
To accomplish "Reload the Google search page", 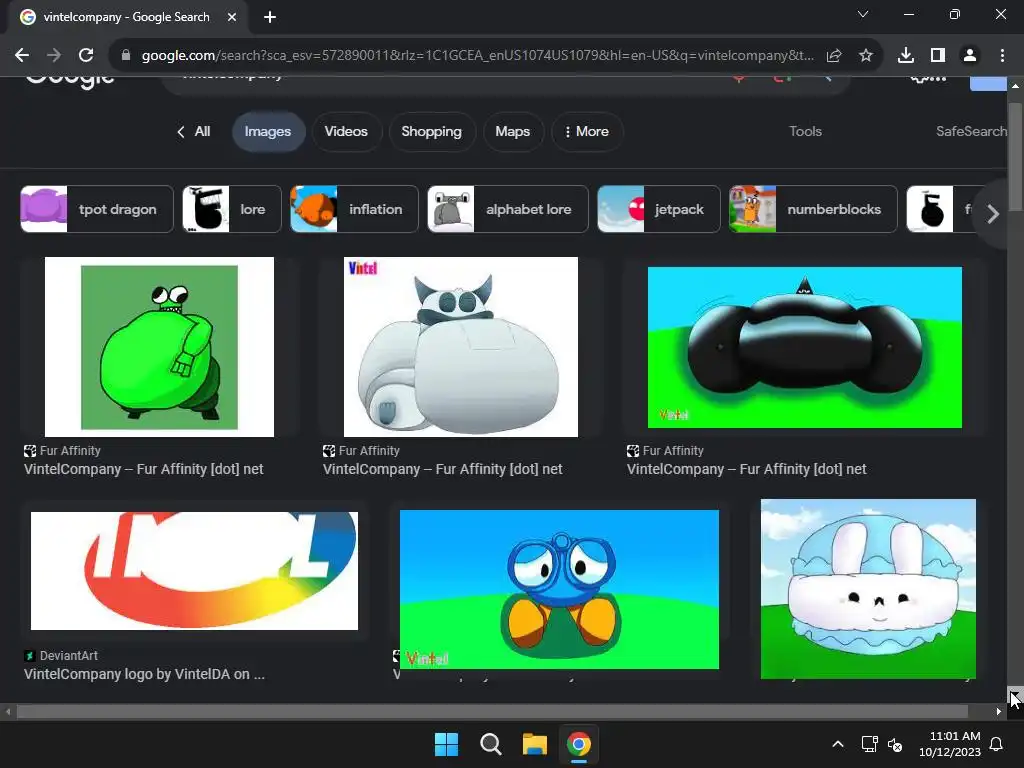I will 86,56.
